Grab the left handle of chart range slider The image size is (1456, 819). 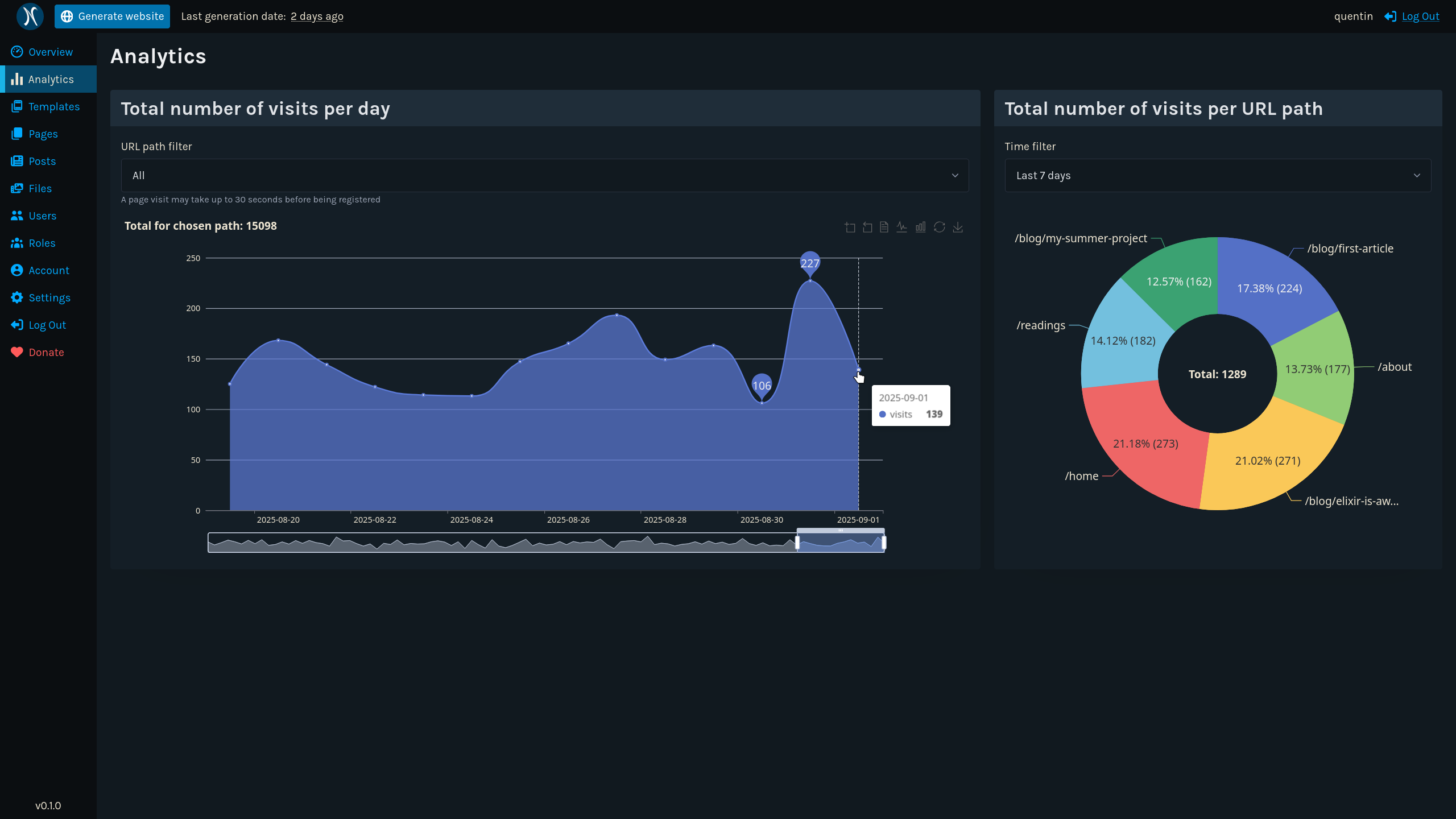797,543
